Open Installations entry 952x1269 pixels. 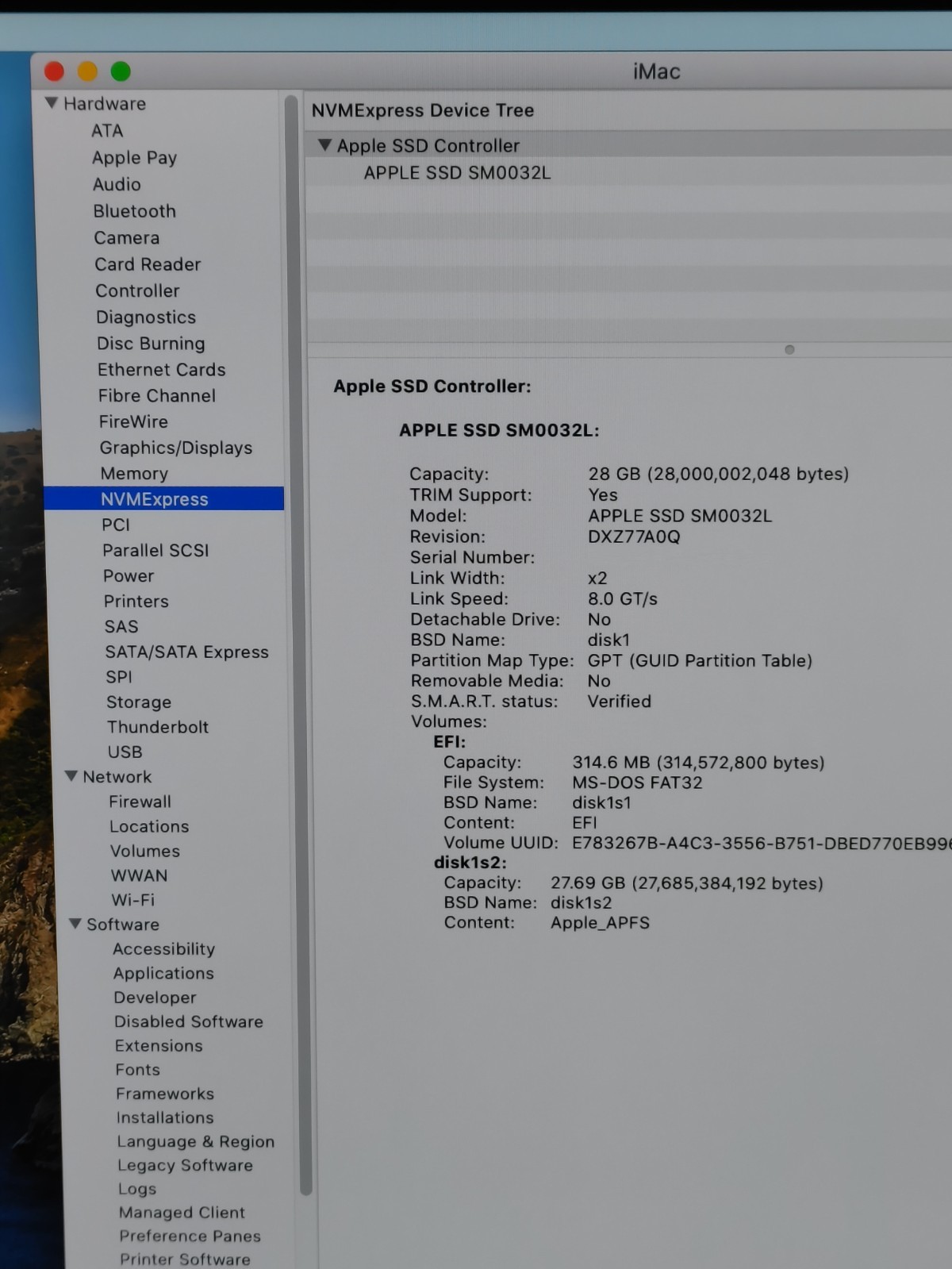coord(165,1117)
